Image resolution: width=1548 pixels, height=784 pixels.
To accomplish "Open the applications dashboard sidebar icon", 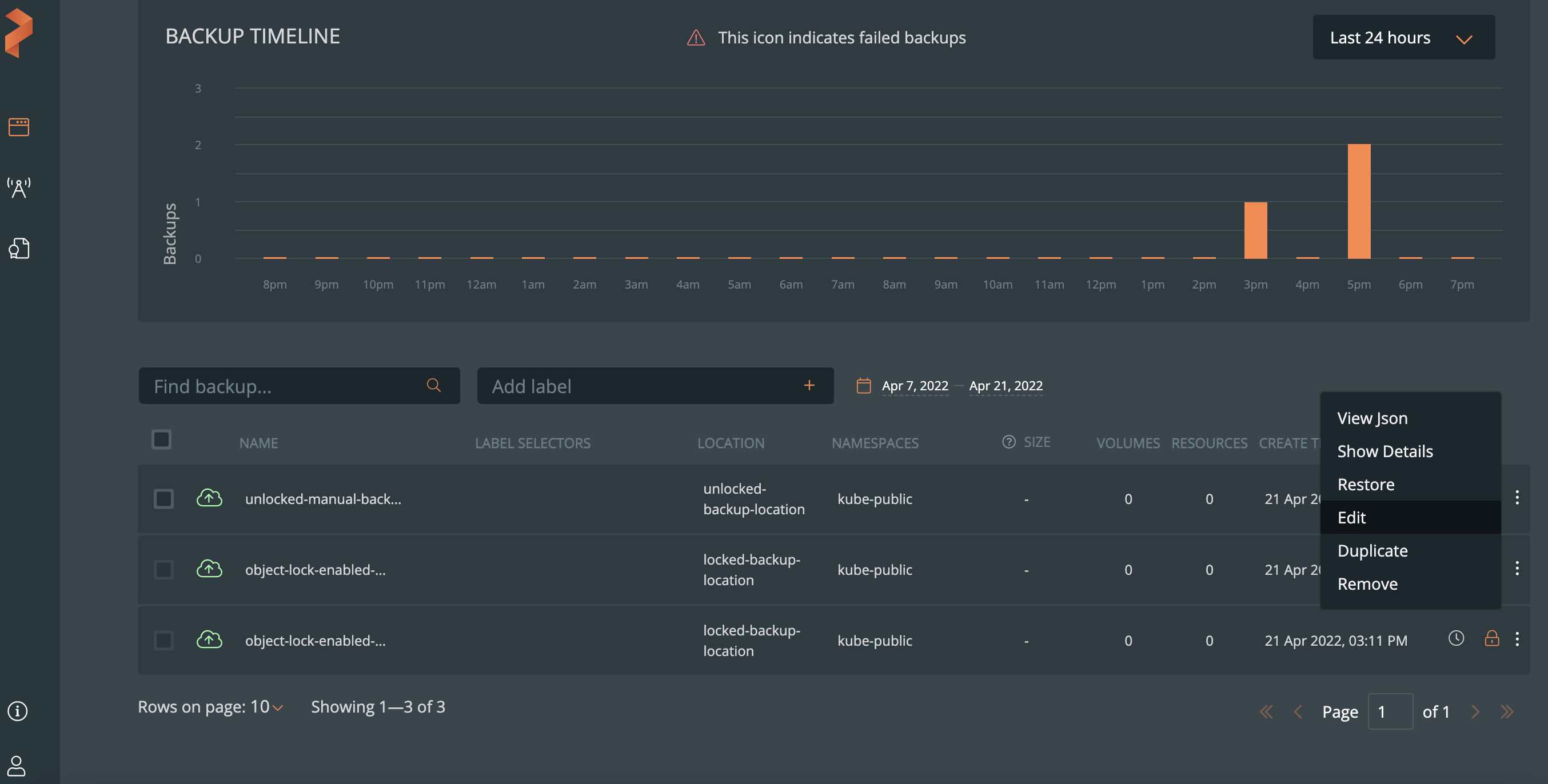I will pyautogui.click(x=19, y=127).
